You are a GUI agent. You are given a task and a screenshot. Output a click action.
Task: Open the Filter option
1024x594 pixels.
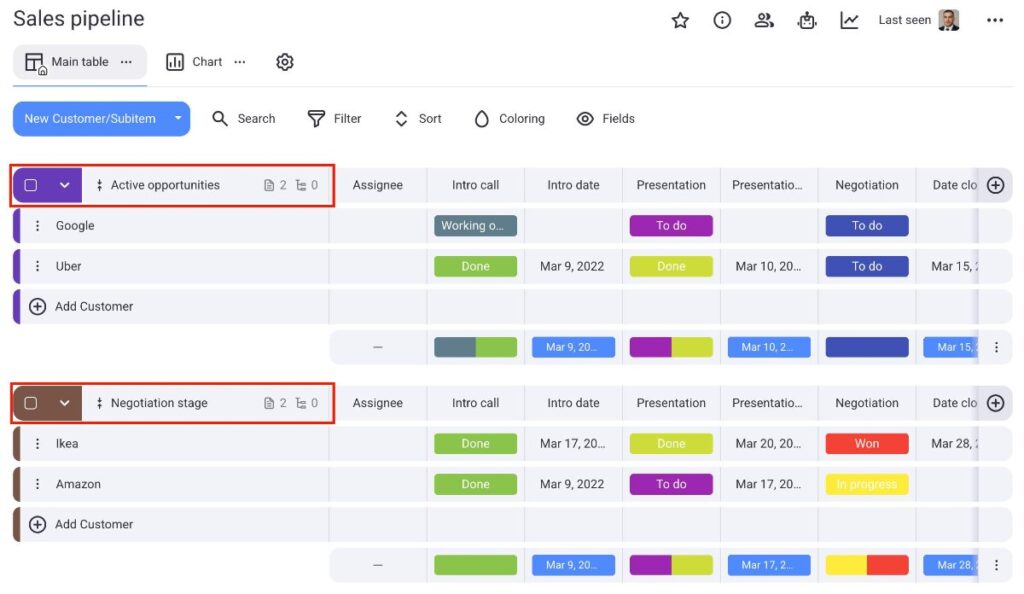click(335, 119)
